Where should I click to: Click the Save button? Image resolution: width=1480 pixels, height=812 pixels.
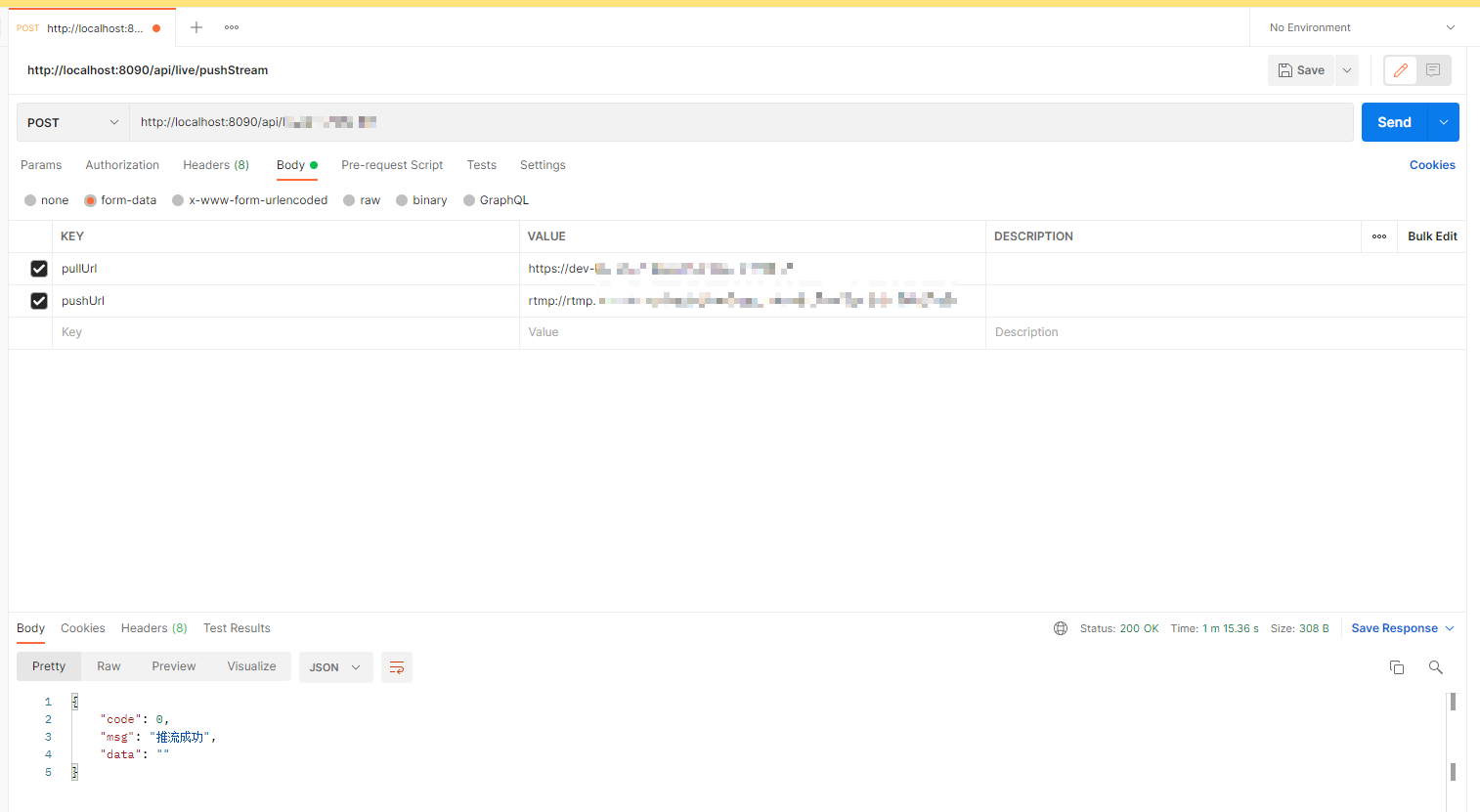coord(1301,70)
